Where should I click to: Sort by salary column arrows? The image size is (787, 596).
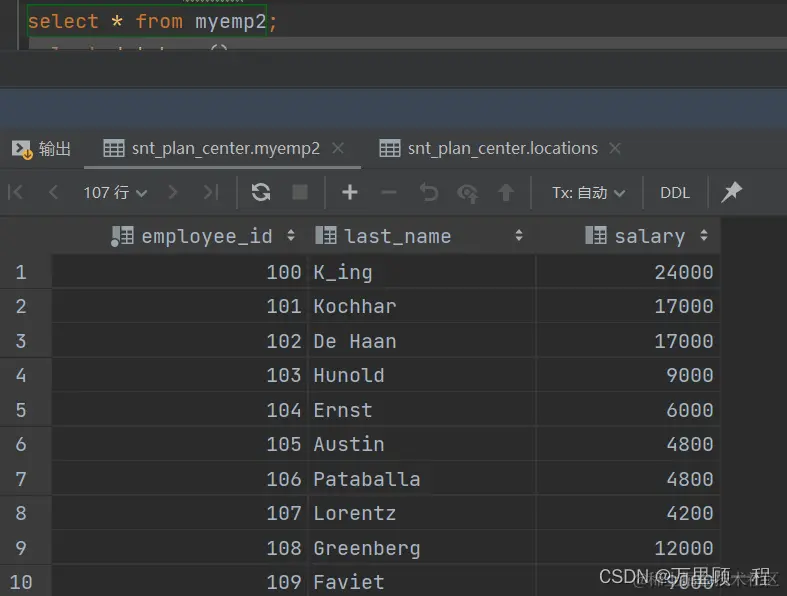[x=704, y=235]
